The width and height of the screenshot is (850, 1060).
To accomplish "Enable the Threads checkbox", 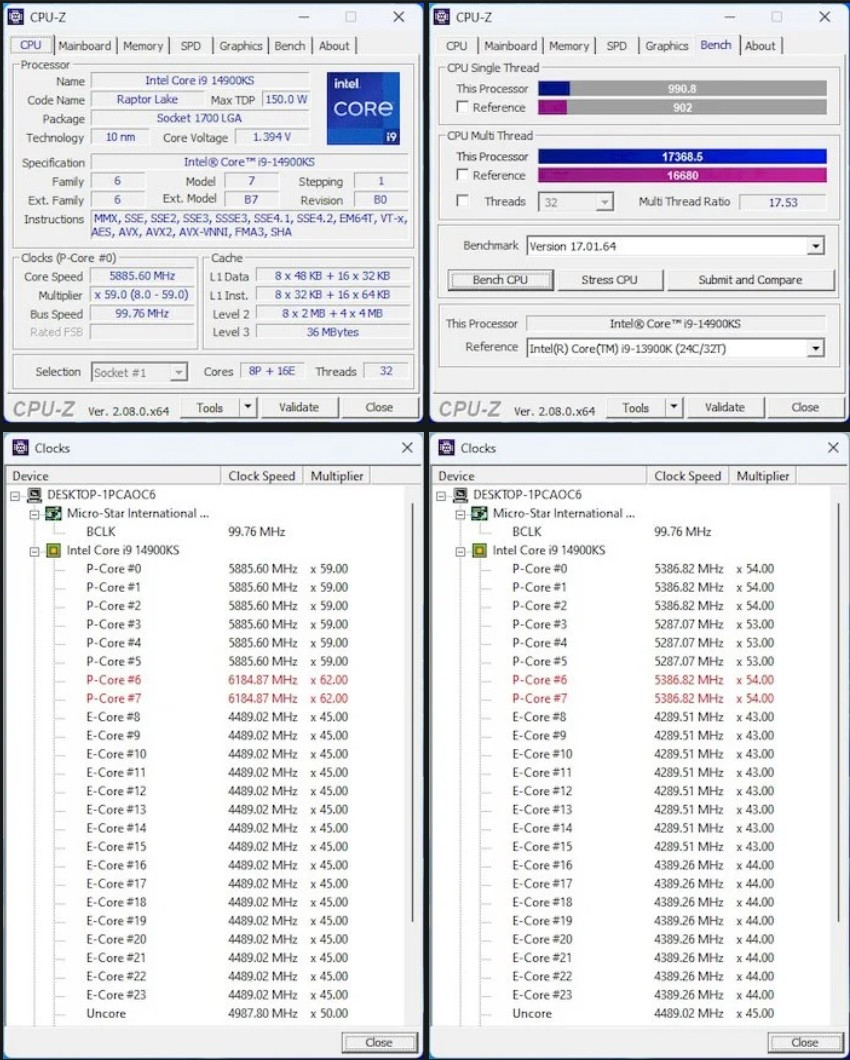I will 463,200.
